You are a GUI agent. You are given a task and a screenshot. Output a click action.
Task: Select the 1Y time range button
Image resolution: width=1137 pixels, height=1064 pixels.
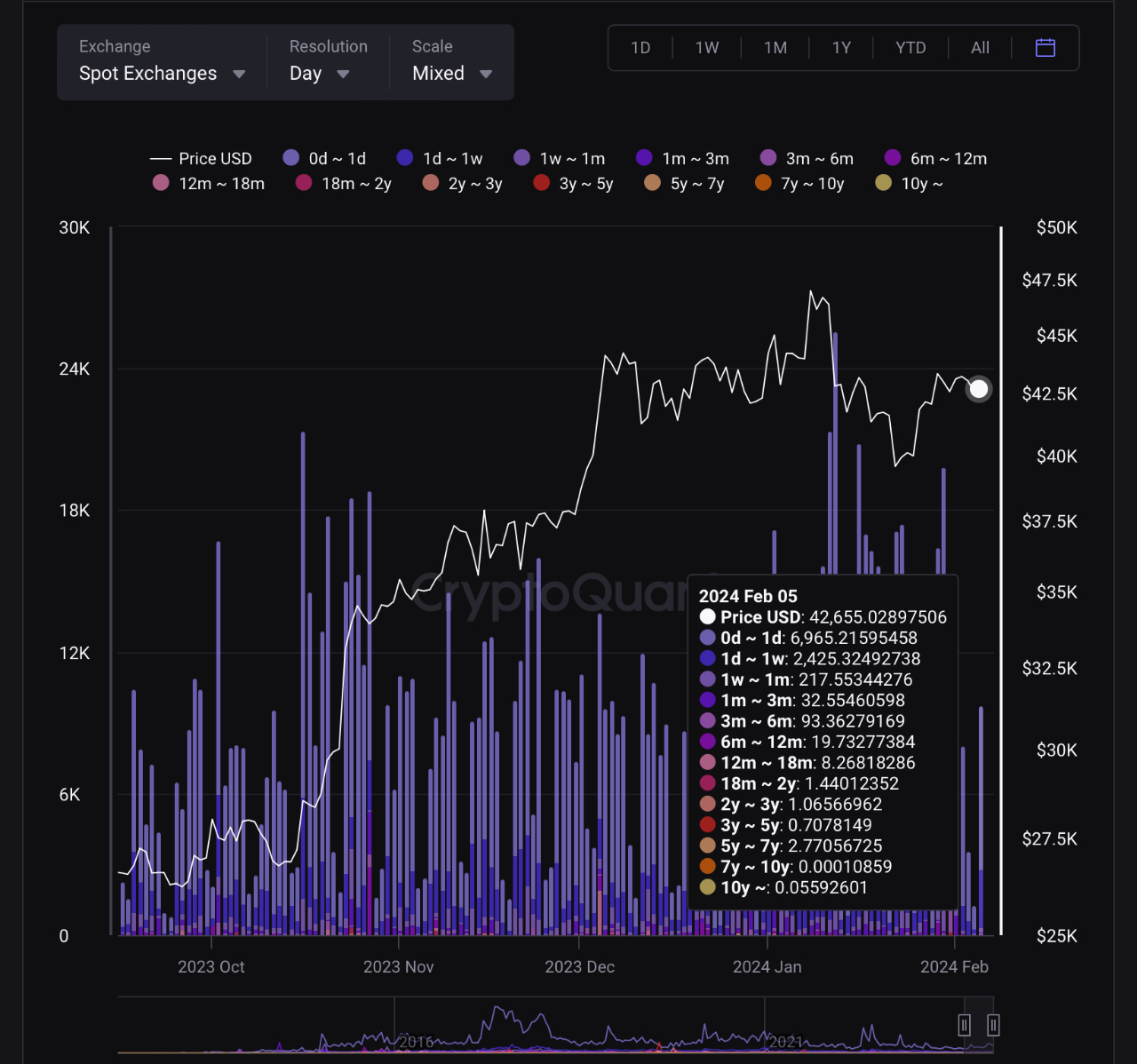pos(840,48)
